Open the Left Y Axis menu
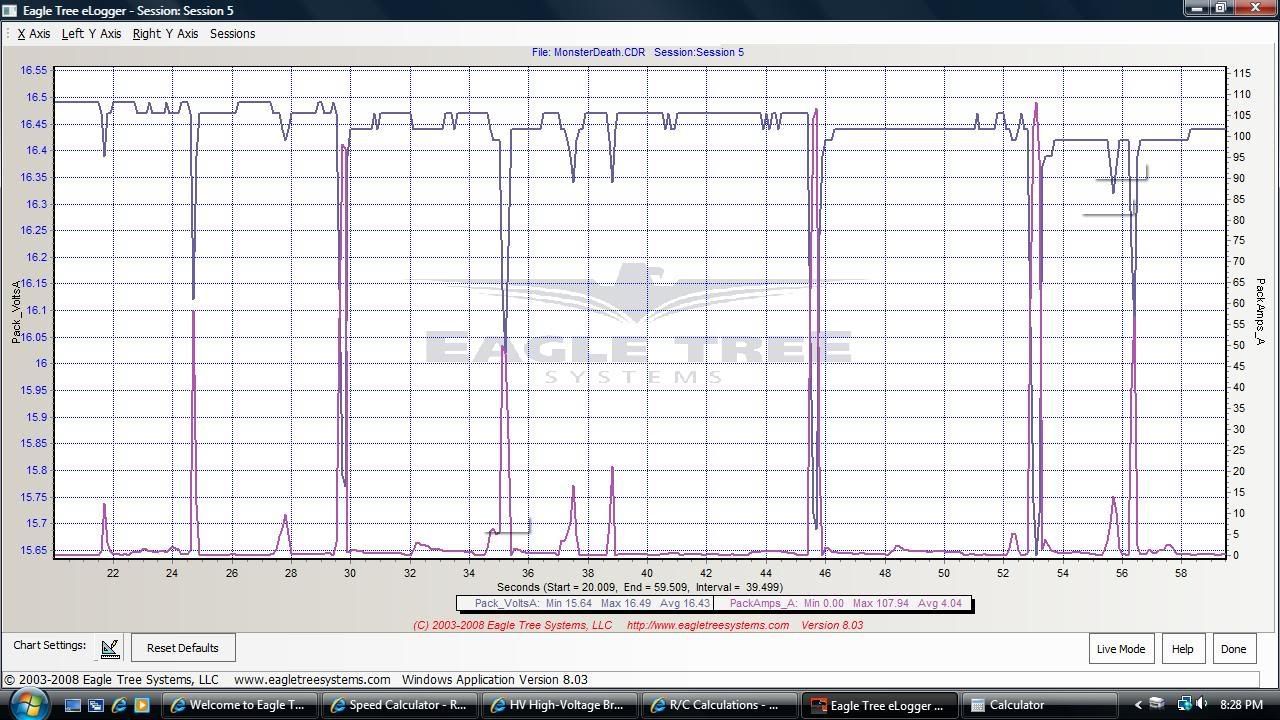 coord(91,34)
